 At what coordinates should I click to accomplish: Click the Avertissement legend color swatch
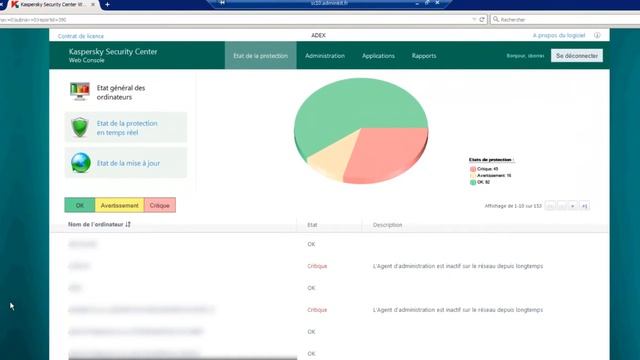click(x=473, y=176)
